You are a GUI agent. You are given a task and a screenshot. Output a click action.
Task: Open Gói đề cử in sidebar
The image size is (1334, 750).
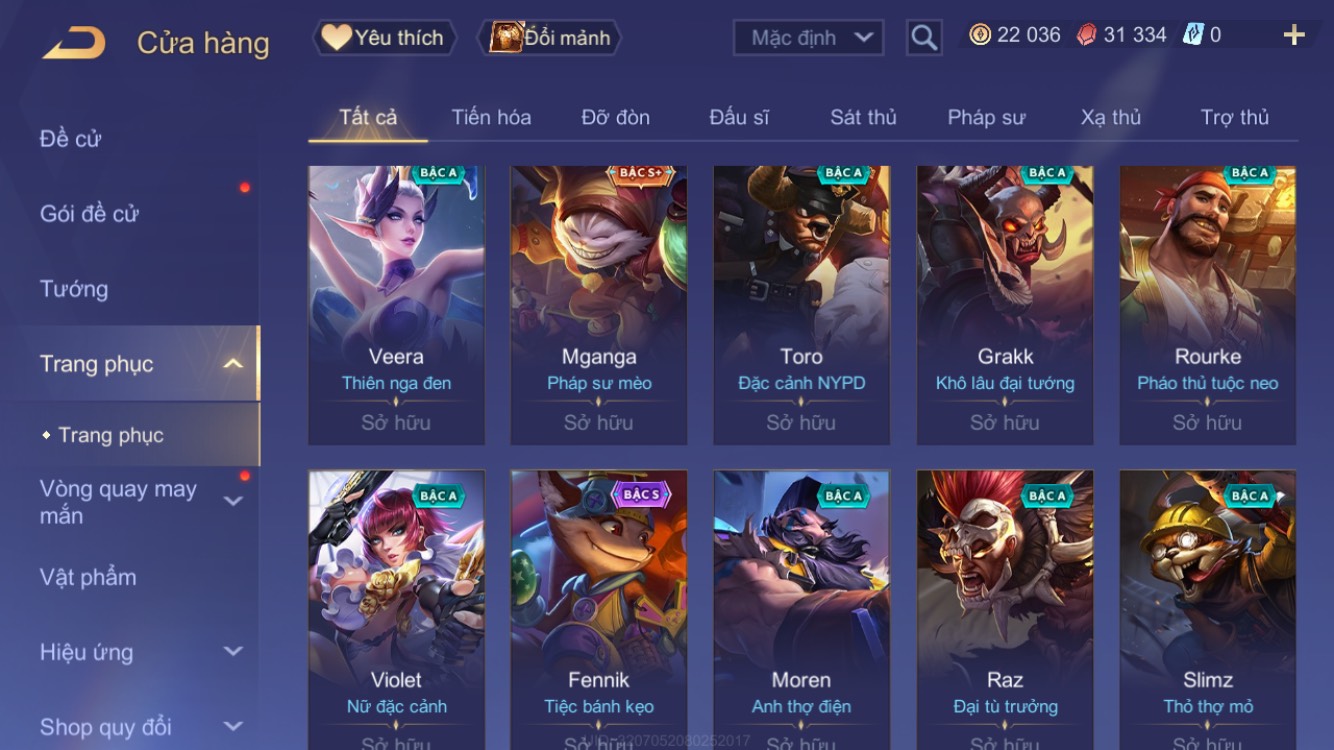(x=89, y=213)
